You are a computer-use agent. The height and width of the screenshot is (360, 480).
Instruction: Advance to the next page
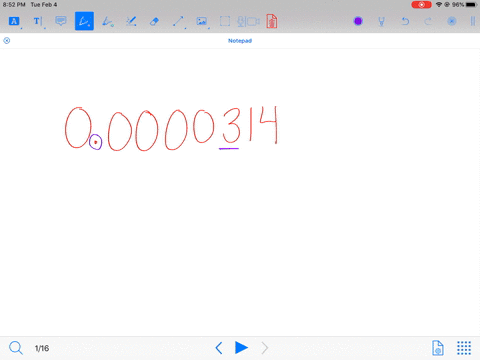click(265, 348)
